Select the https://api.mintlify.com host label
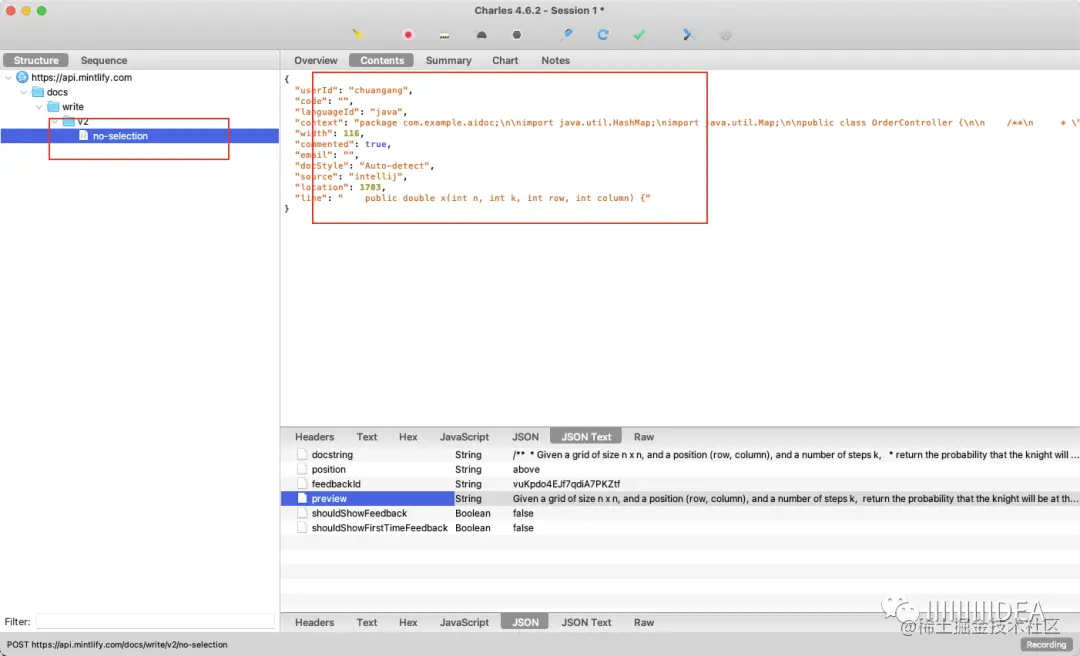This screenshot has width=1080, height=656. click(81, 77)
